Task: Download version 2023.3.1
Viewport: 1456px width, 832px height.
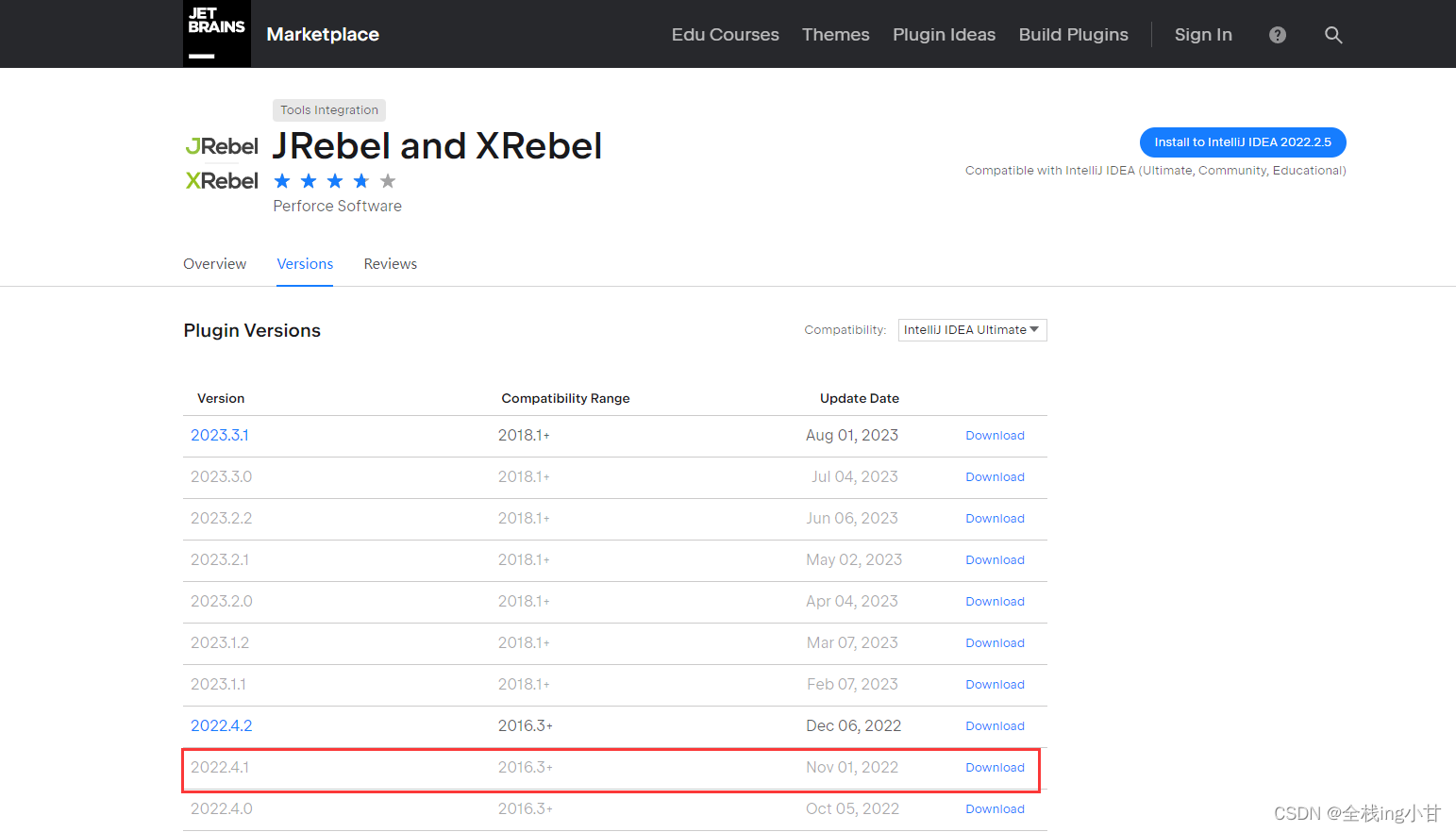Action: [995, 436]
